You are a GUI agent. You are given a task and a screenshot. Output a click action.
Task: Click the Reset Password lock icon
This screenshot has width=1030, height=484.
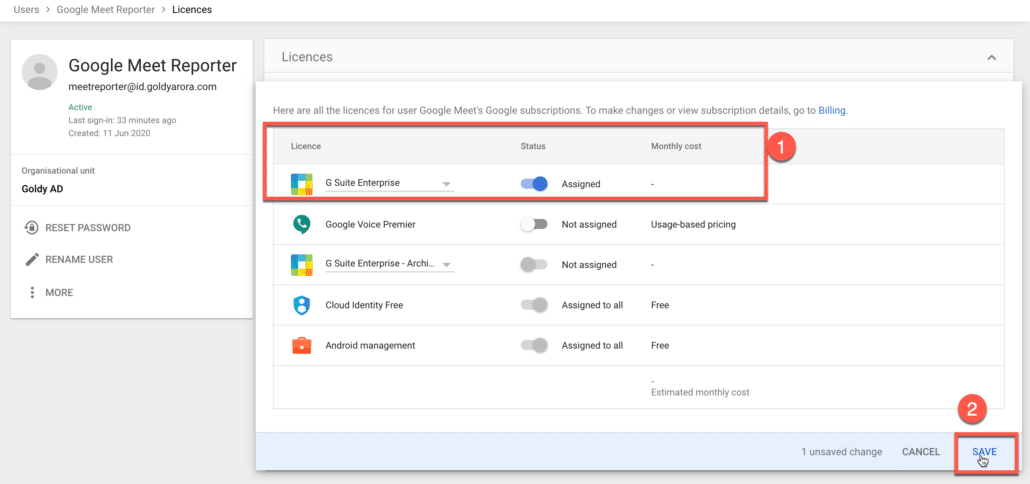(x=31, y=228)
